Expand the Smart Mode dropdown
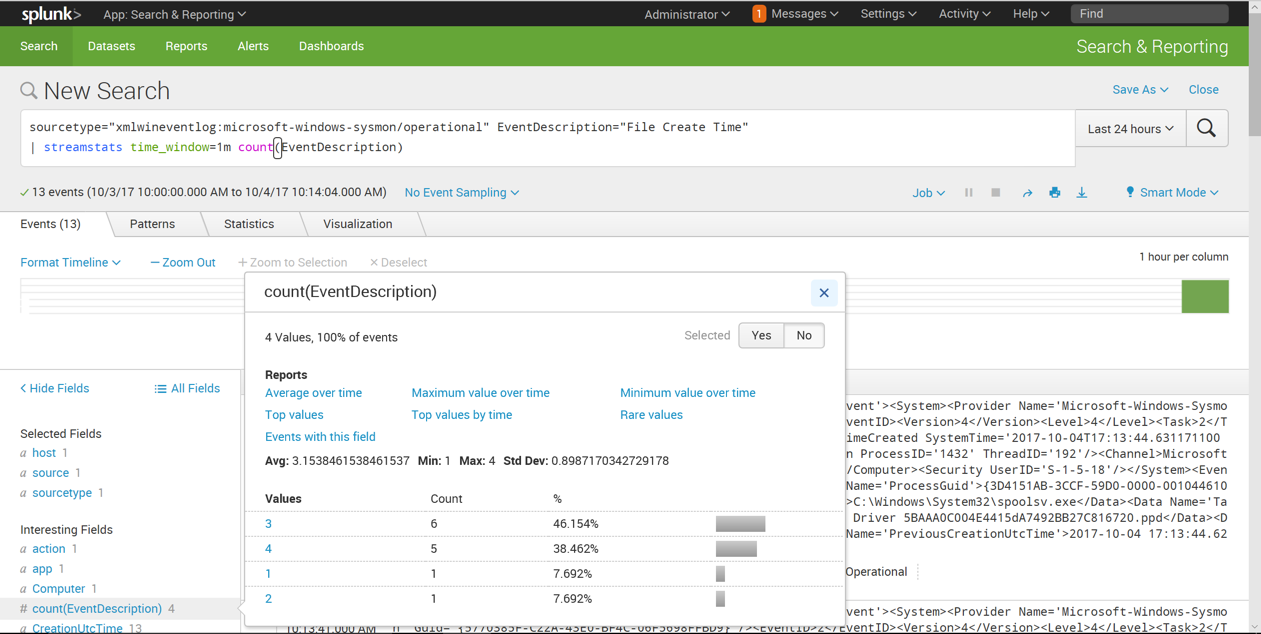Viewport: 1261px width, 634px height. pyautogui.click(x=1172, y=193)
